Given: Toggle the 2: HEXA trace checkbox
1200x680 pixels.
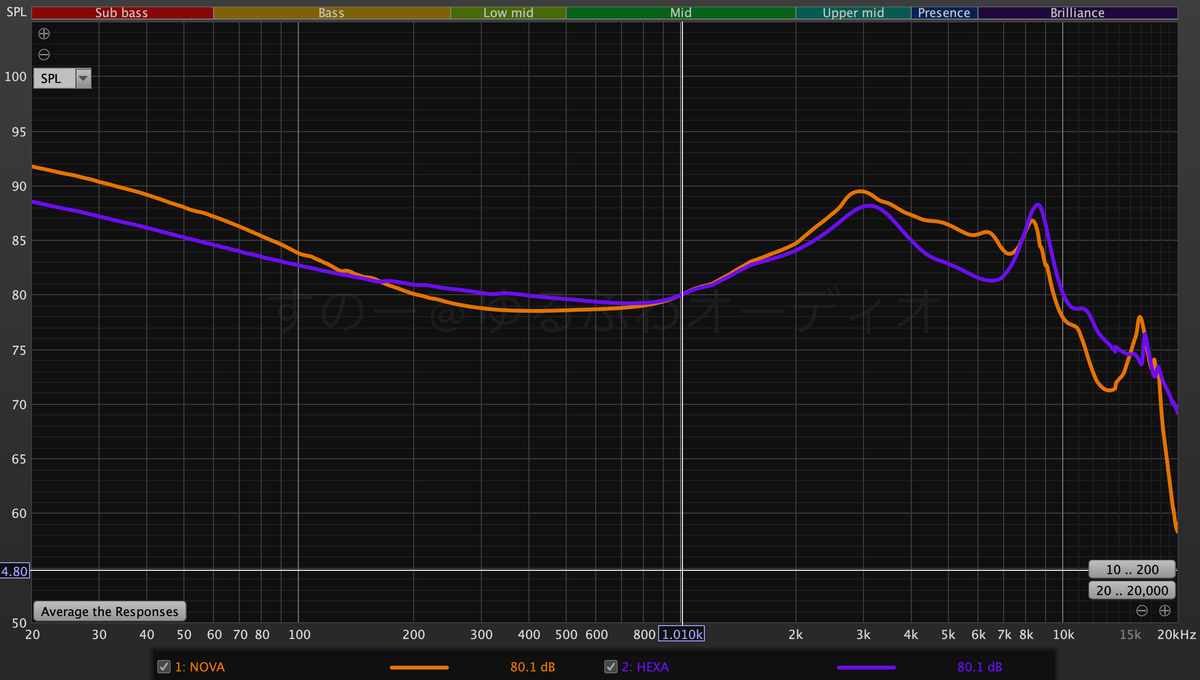Looking at the screenshot, I should 611,666.
